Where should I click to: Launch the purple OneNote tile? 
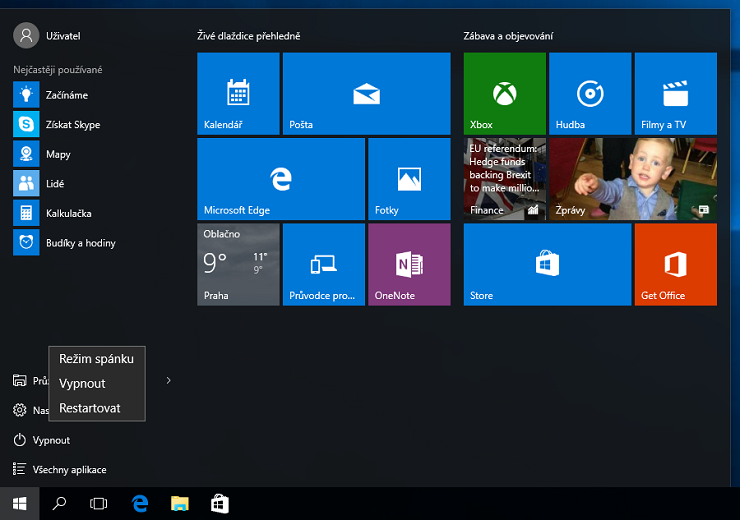tap(409, 264)
